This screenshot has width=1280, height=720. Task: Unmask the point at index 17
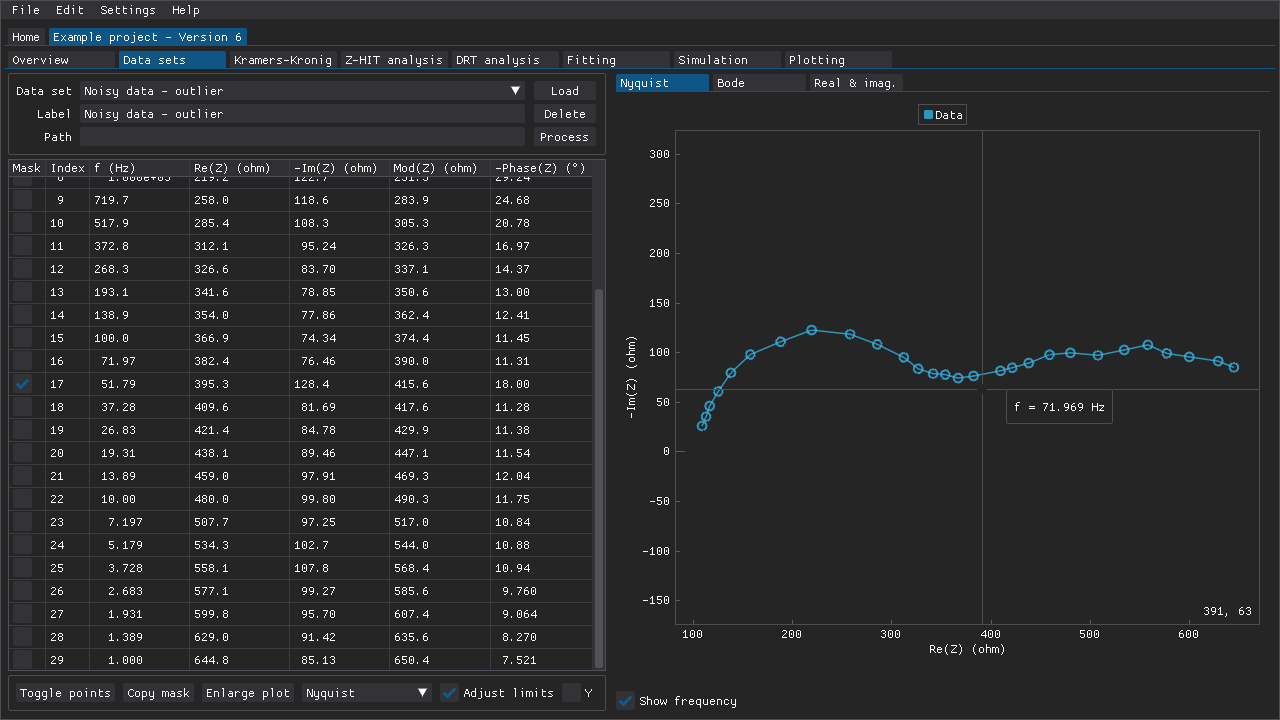click(x=23, y=384)
